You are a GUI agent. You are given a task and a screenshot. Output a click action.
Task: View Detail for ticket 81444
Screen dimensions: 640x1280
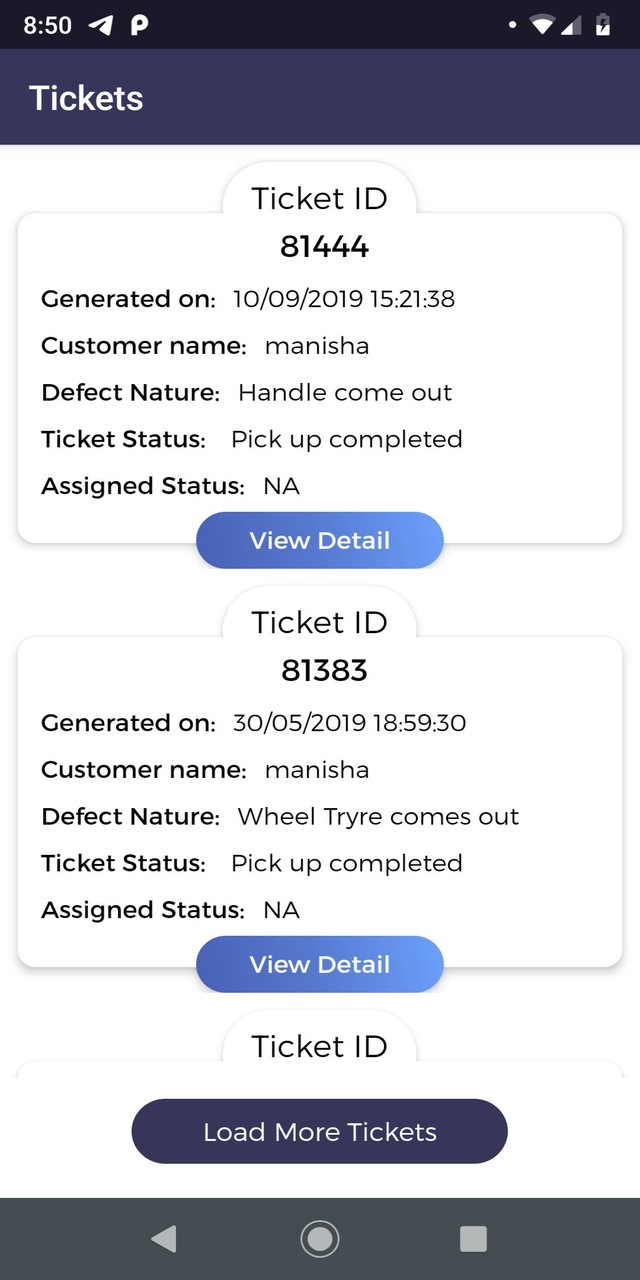(320, 541)
